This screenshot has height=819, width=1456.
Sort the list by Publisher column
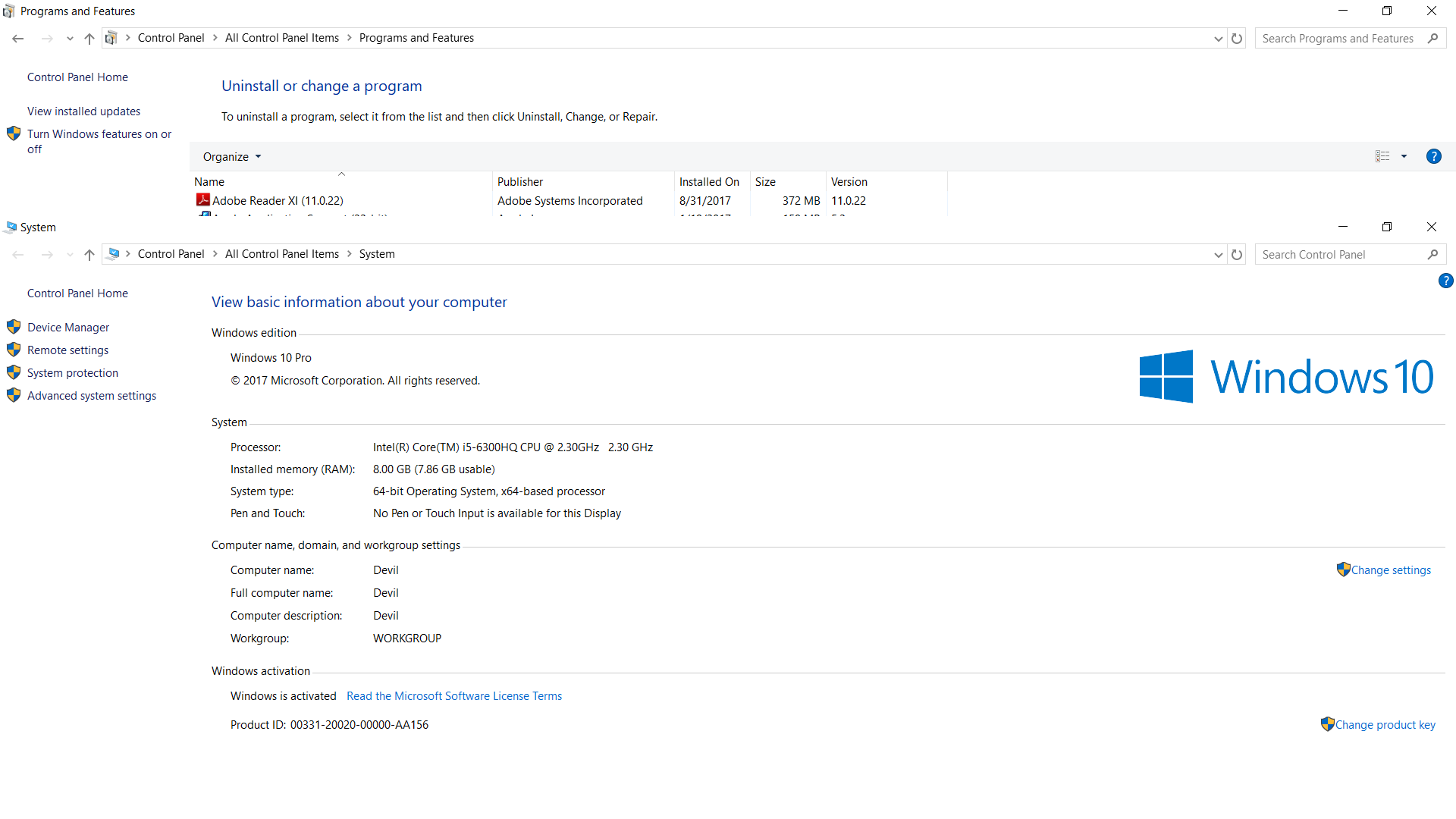point(520,182)
